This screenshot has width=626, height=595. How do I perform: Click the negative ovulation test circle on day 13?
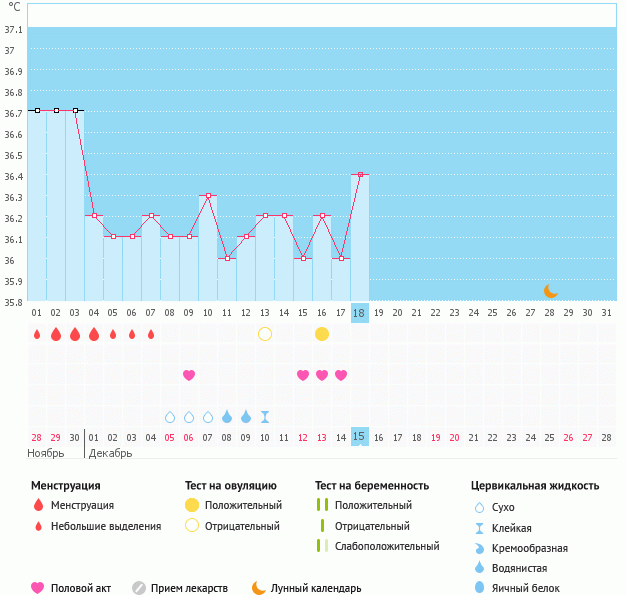point(265,334)
